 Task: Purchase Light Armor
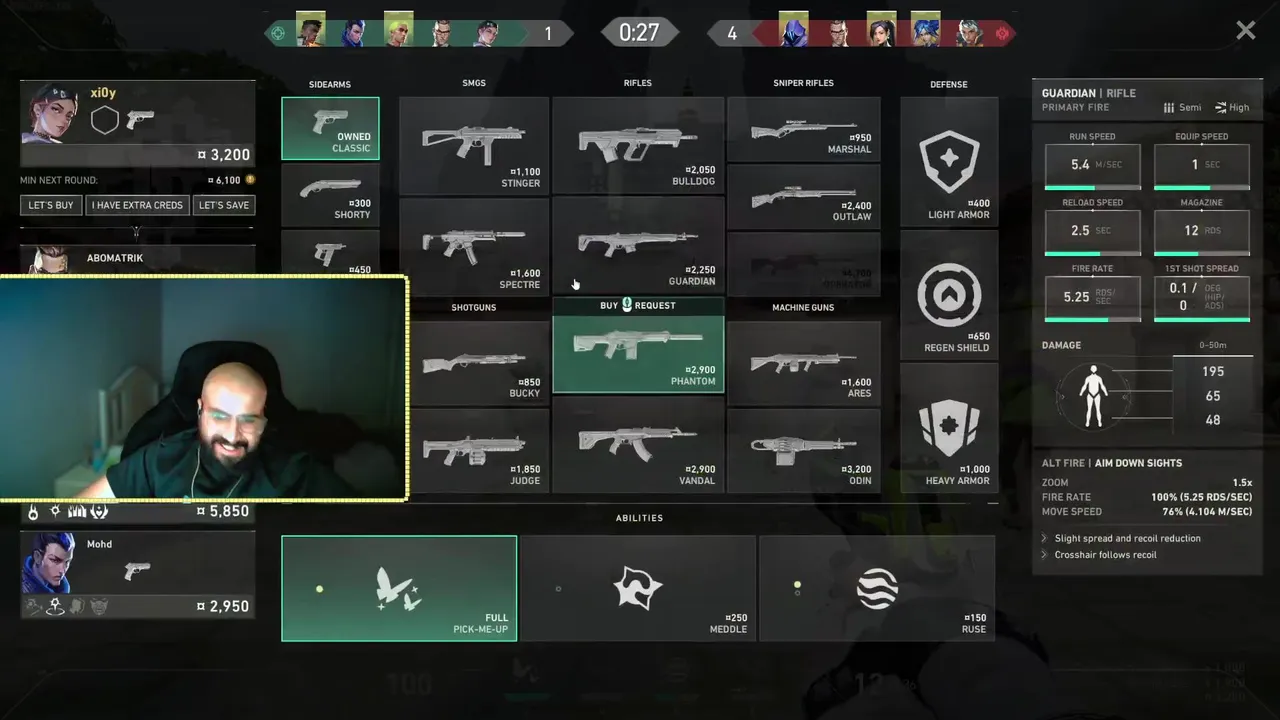click(949, 161)
